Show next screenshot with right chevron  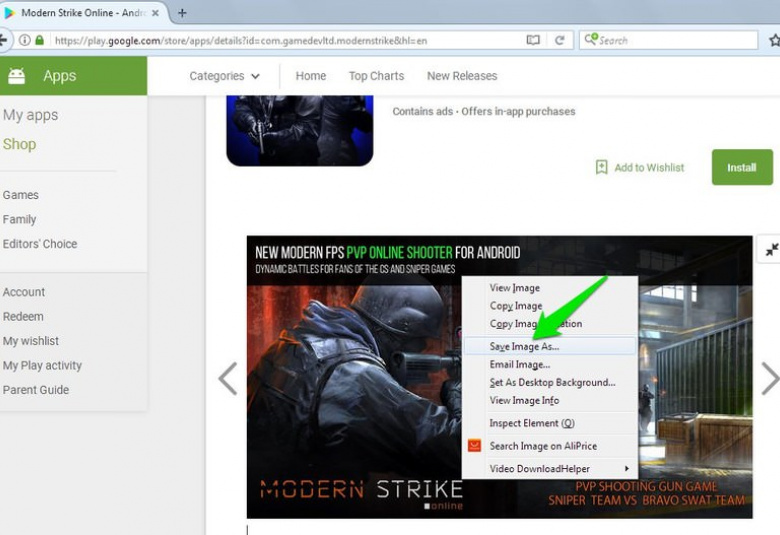click(771, 379)
